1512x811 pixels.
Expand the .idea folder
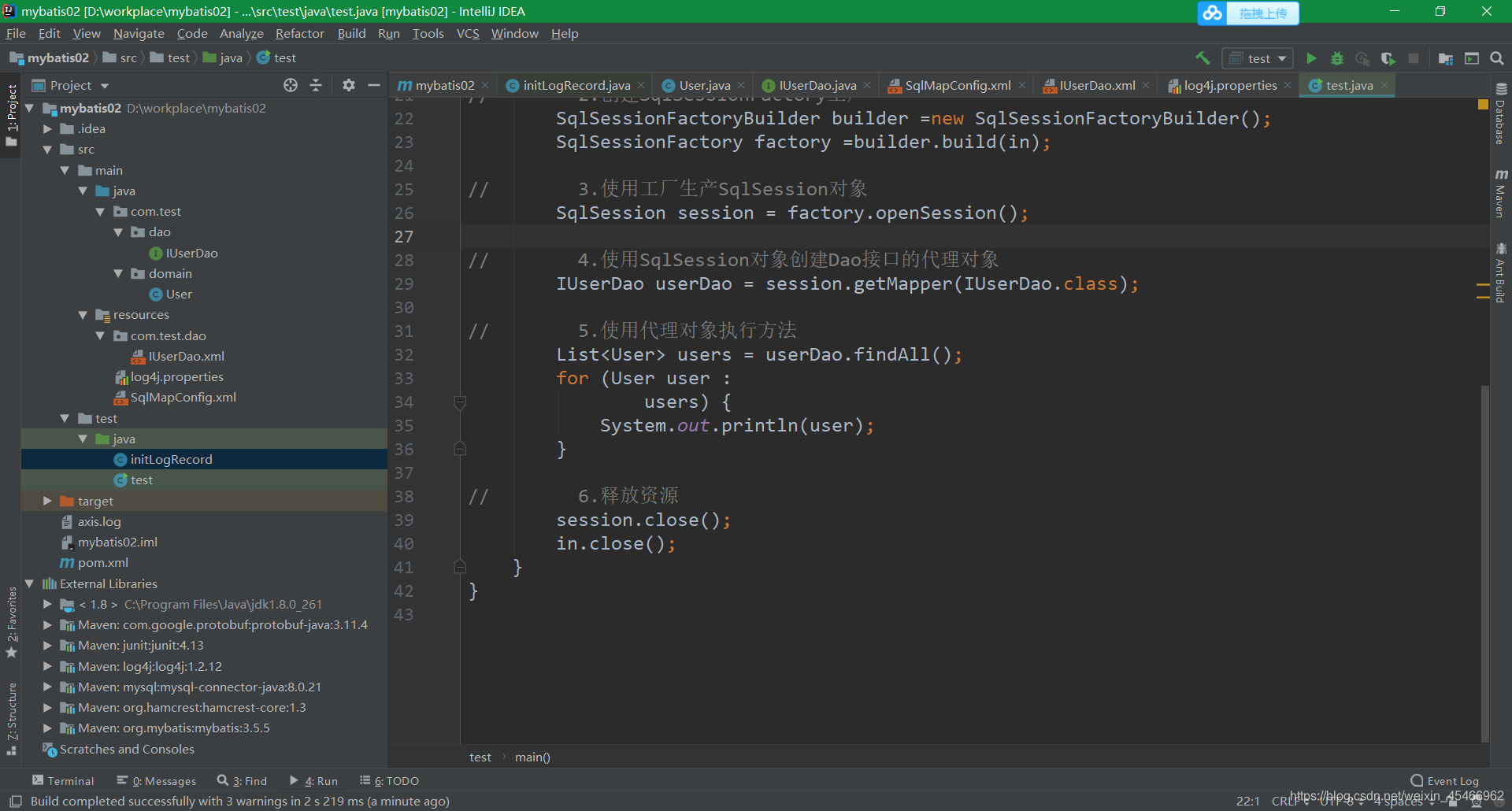pos(47,128)
